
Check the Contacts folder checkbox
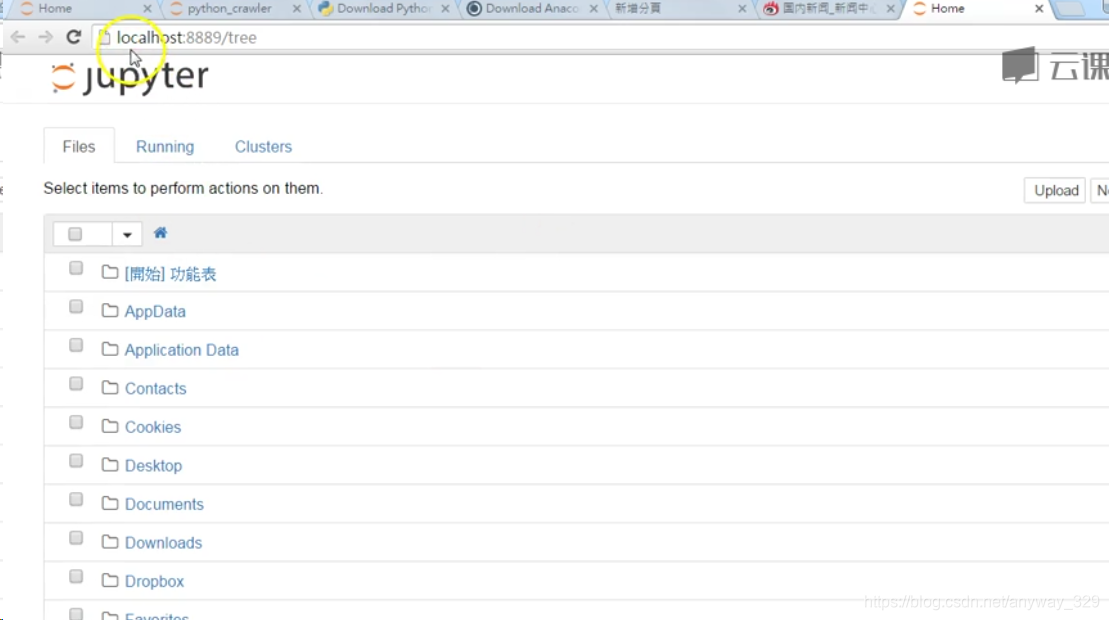[76, 384]
